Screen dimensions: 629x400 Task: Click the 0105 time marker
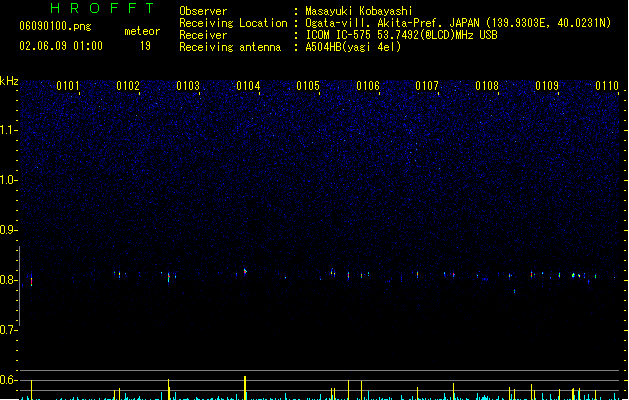308,86
